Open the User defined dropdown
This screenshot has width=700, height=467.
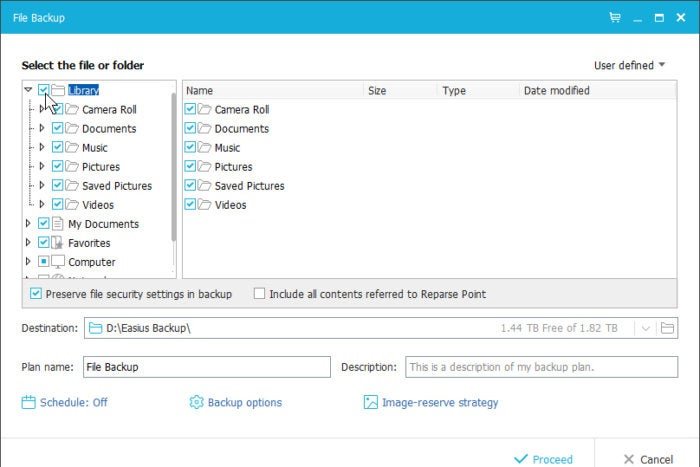point(629,65)
